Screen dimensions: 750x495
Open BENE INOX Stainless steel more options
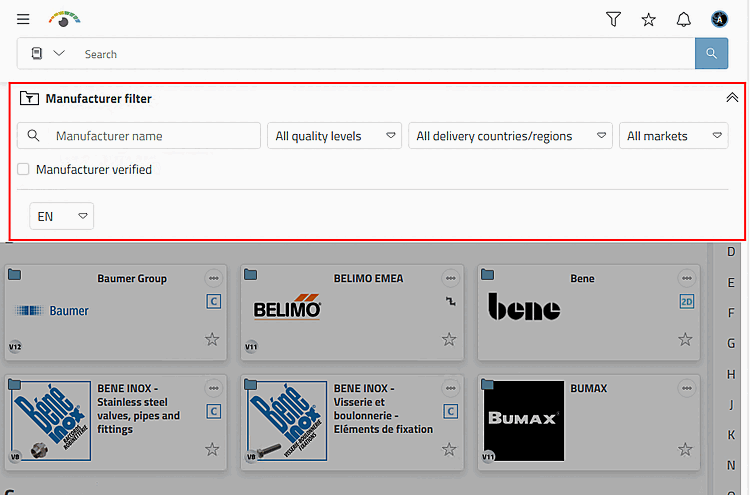coord(213,388)
